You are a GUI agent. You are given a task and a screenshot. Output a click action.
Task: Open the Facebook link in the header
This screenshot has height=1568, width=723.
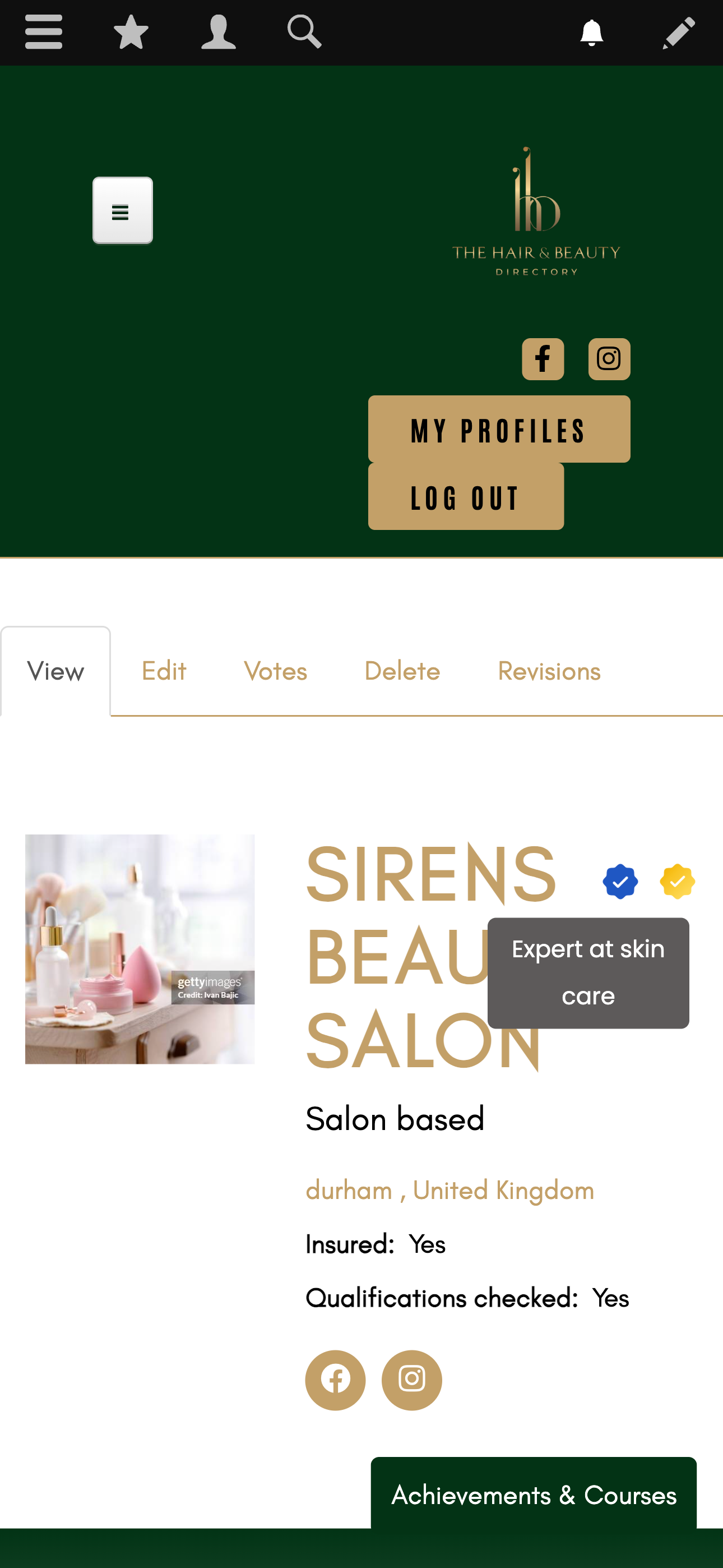(543, 359)
